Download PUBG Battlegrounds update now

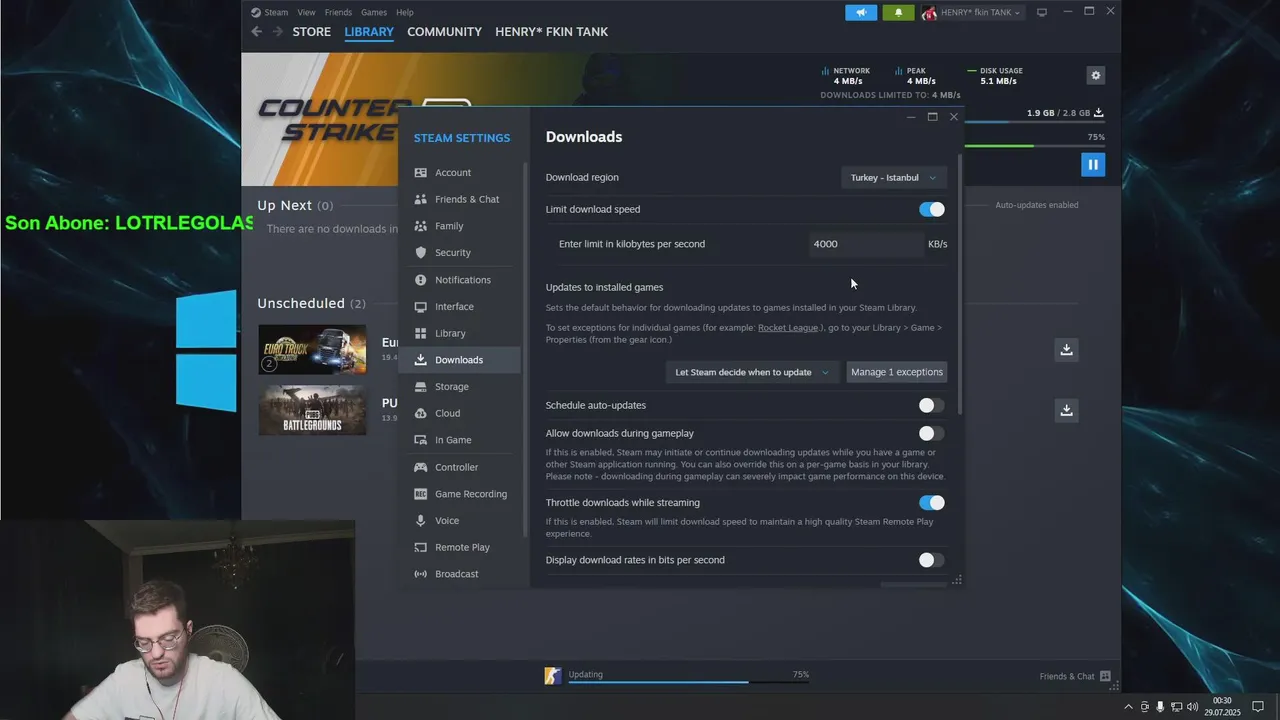[x=1066, y=410]
